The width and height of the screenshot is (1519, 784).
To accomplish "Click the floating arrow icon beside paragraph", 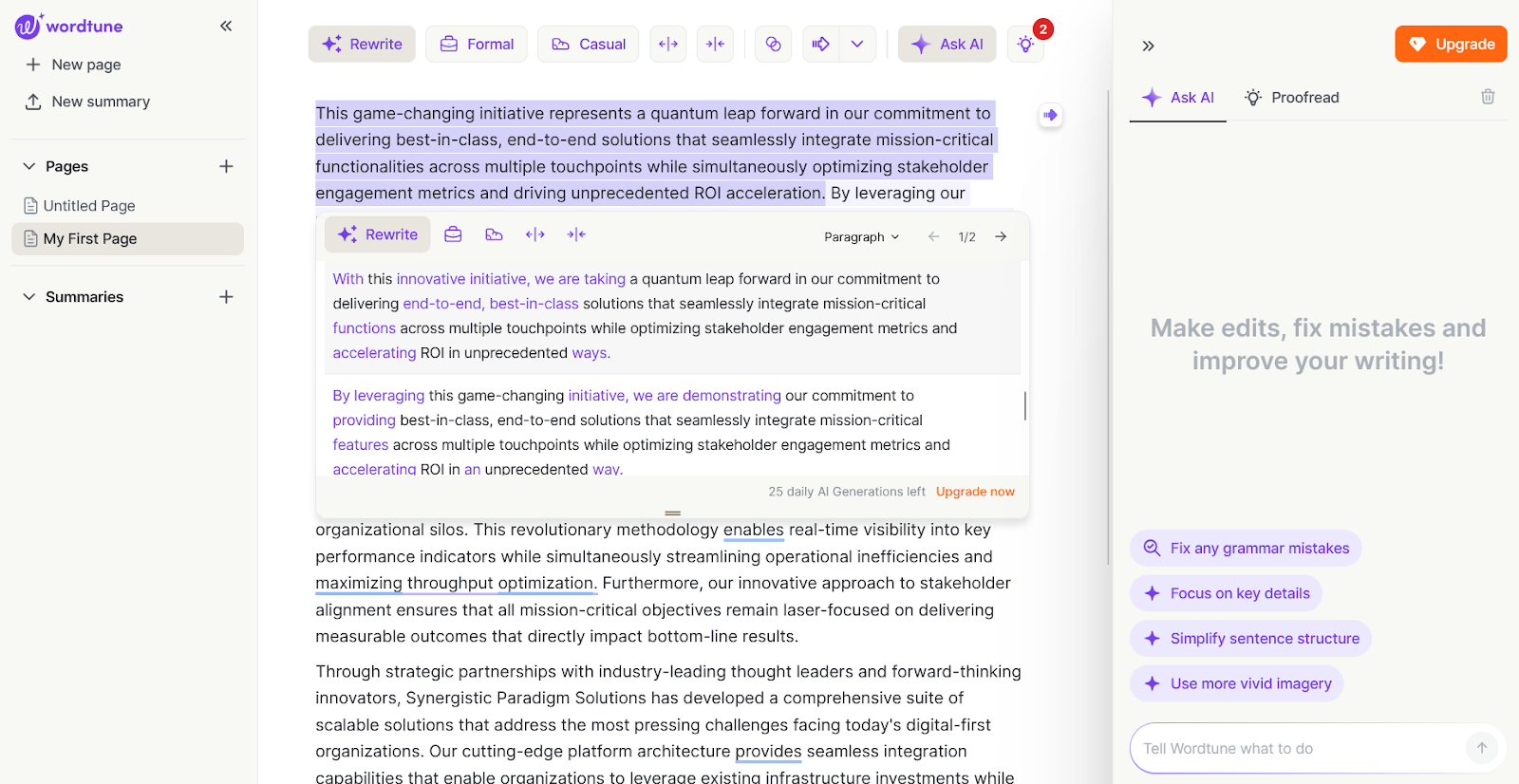I will point(1050,115).
